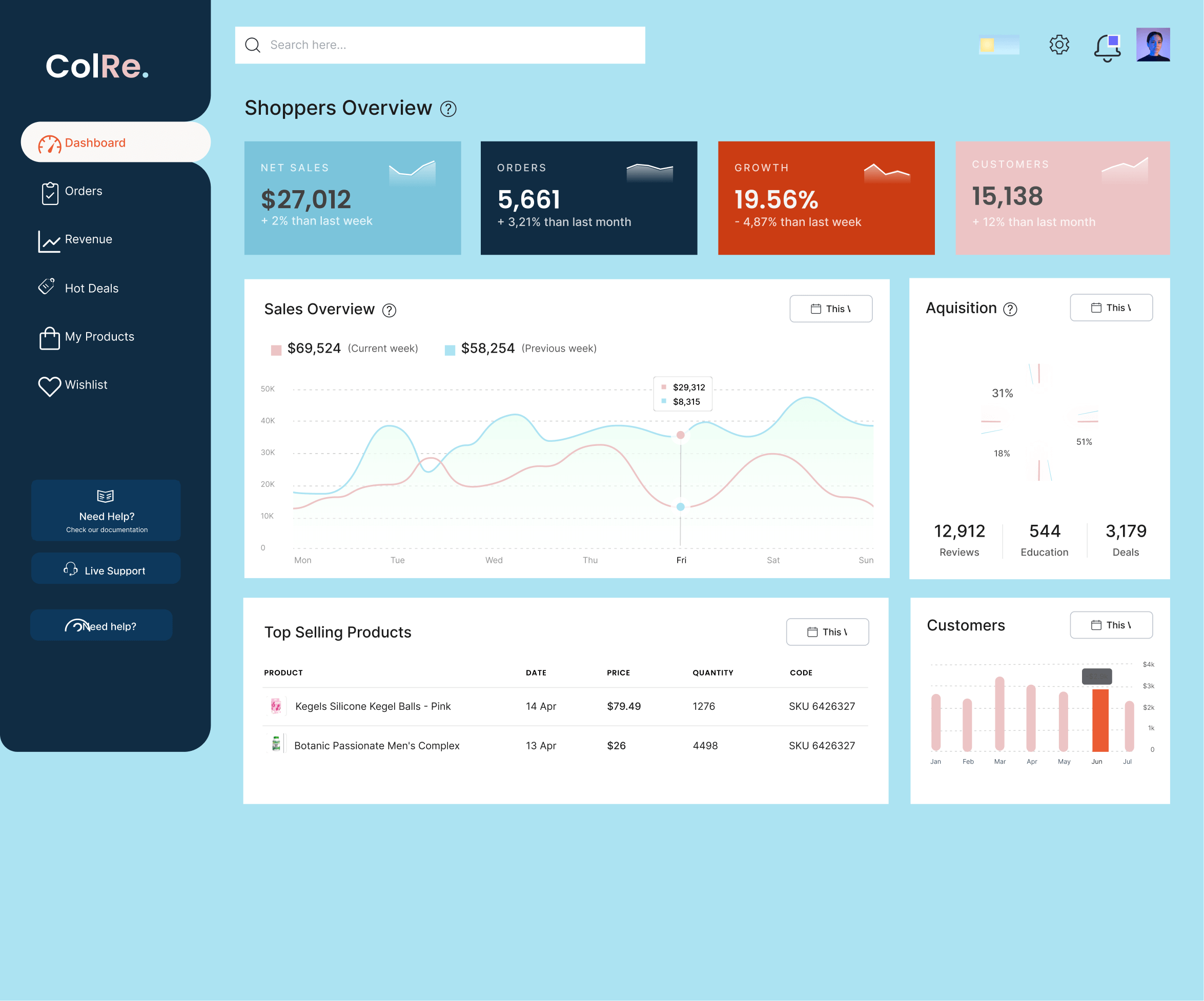Click the Wishlist heart icon
1204x1001 pixels.
click(x=49, y=386)
